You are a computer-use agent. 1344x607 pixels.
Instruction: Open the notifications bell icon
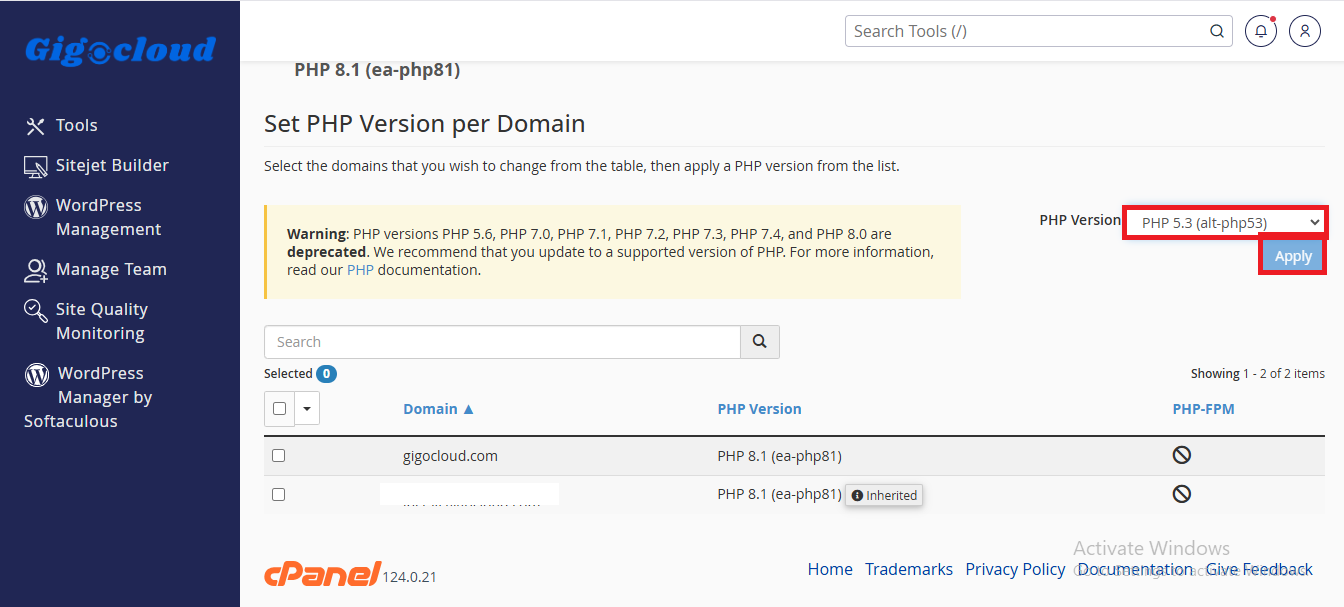point(1261,31)
